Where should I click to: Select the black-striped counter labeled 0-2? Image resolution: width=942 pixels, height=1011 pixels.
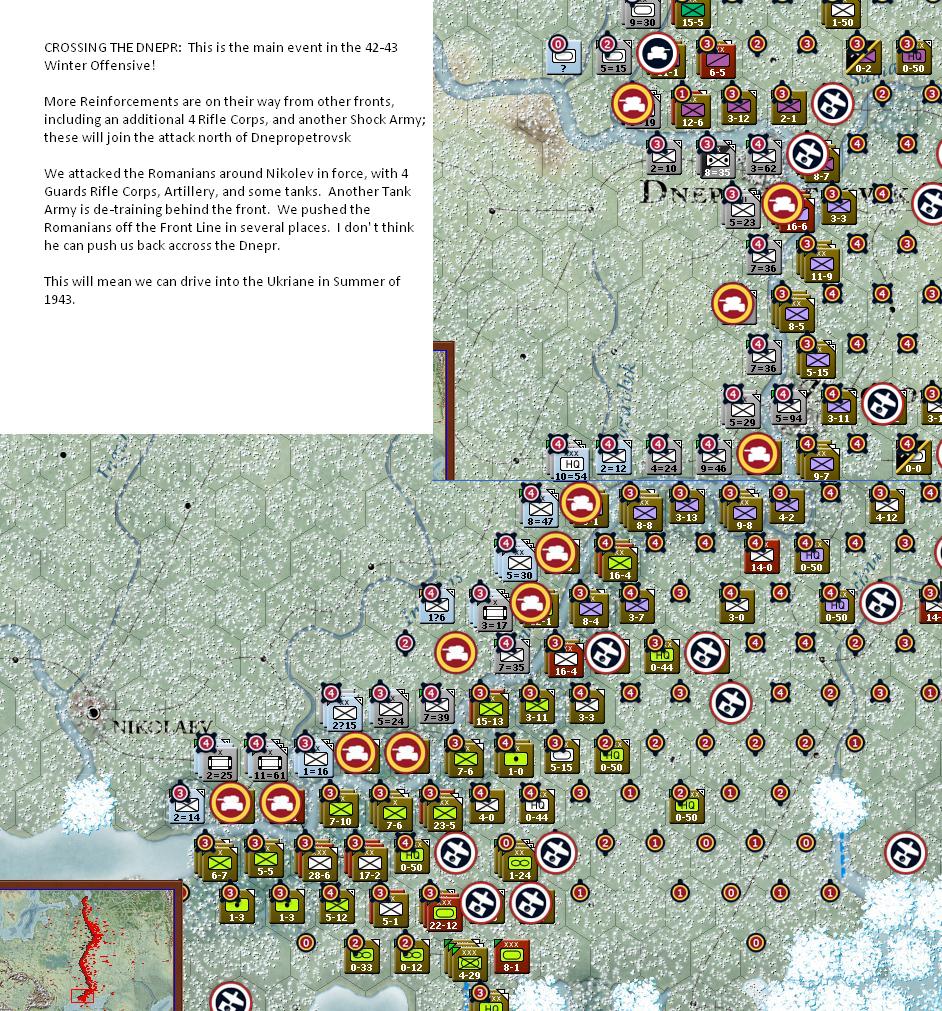coord(864,57)
